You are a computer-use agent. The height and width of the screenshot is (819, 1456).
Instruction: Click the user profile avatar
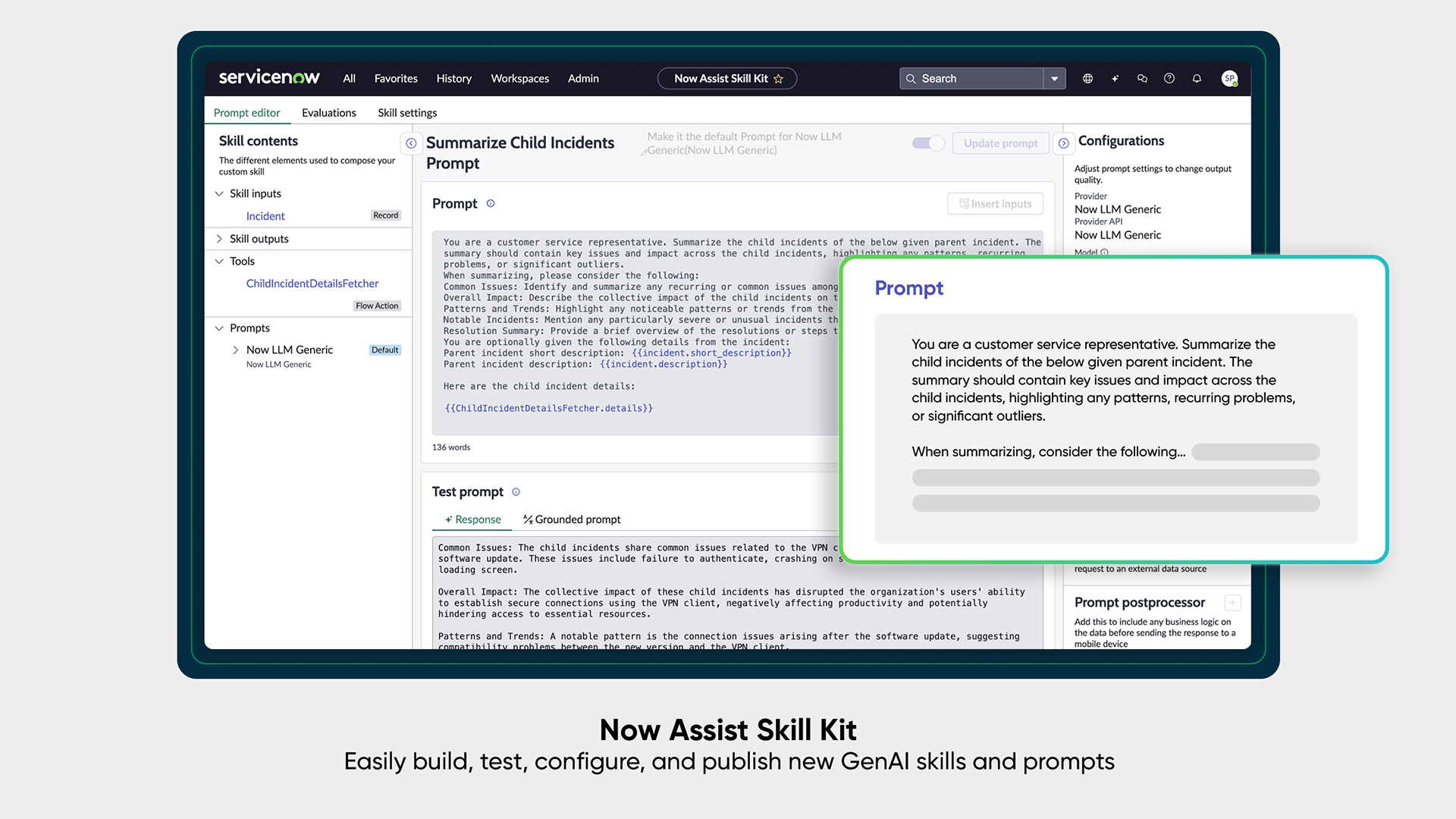pyautogui.click(x=1229, y=78)
